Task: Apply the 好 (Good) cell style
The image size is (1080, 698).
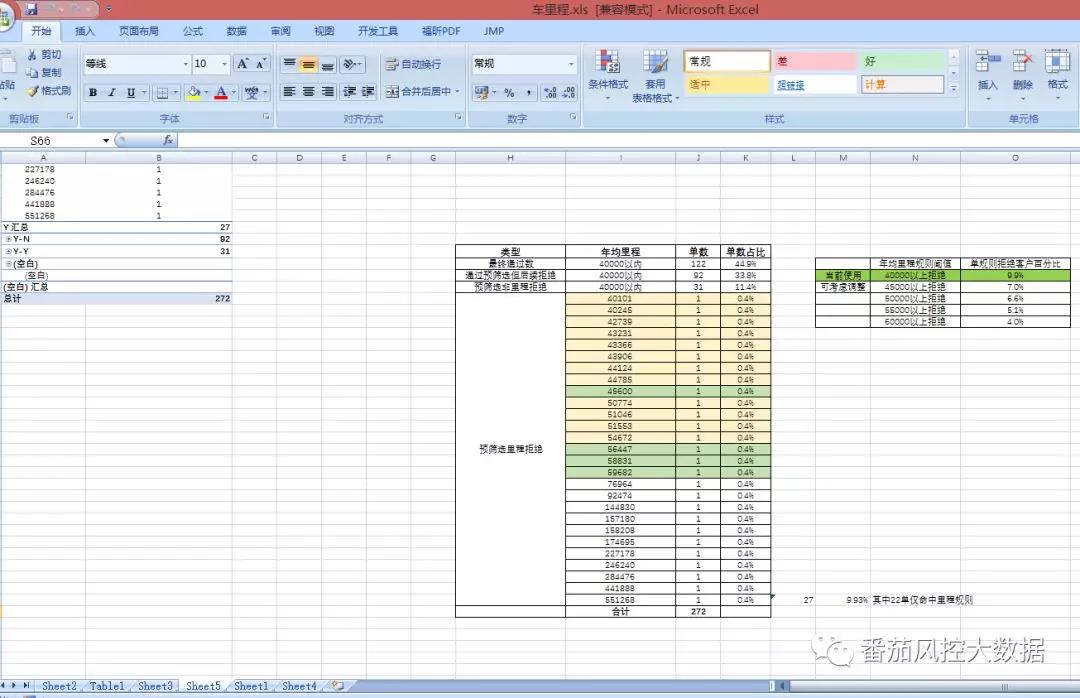Action: (x=903, y=61)
